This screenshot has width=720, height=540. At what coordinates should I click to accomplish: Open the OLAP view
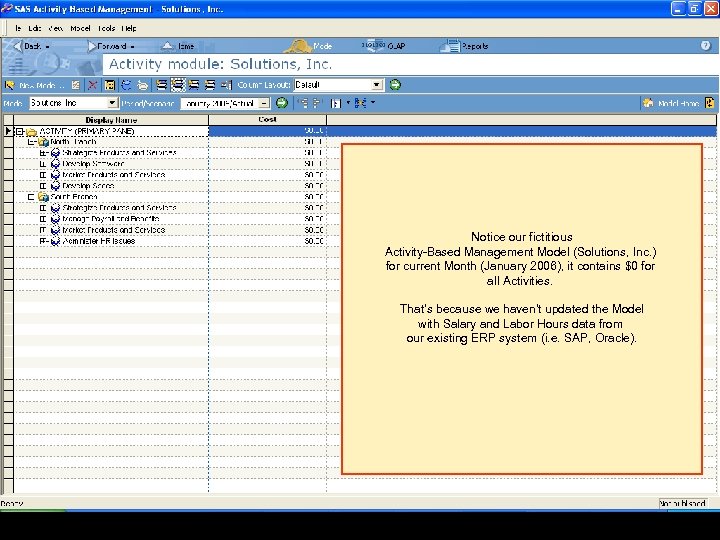pyautogui.click(x=384, y=46)
